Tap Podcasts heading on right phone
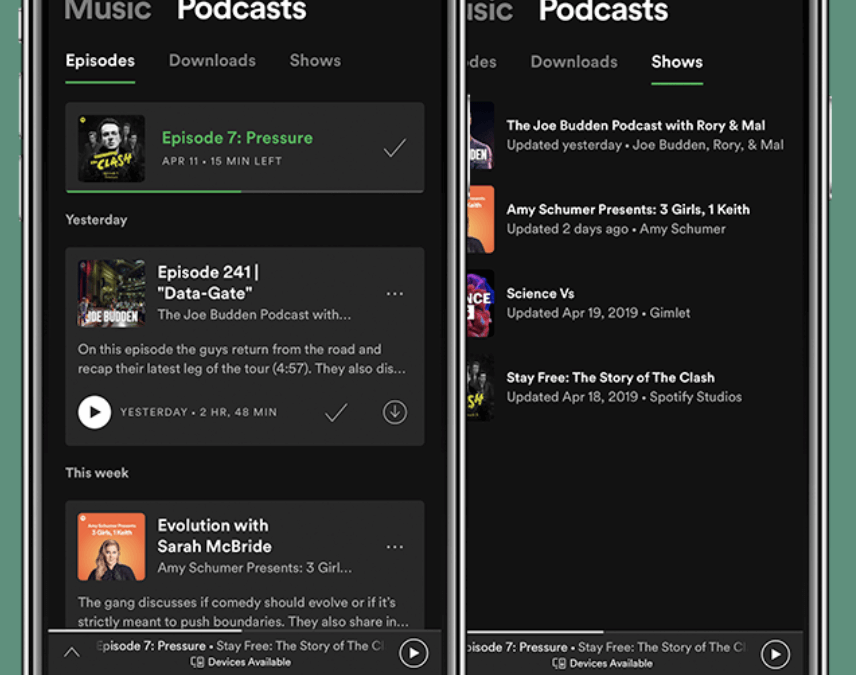This screenshot has height=675, width=856. [603, 11]
